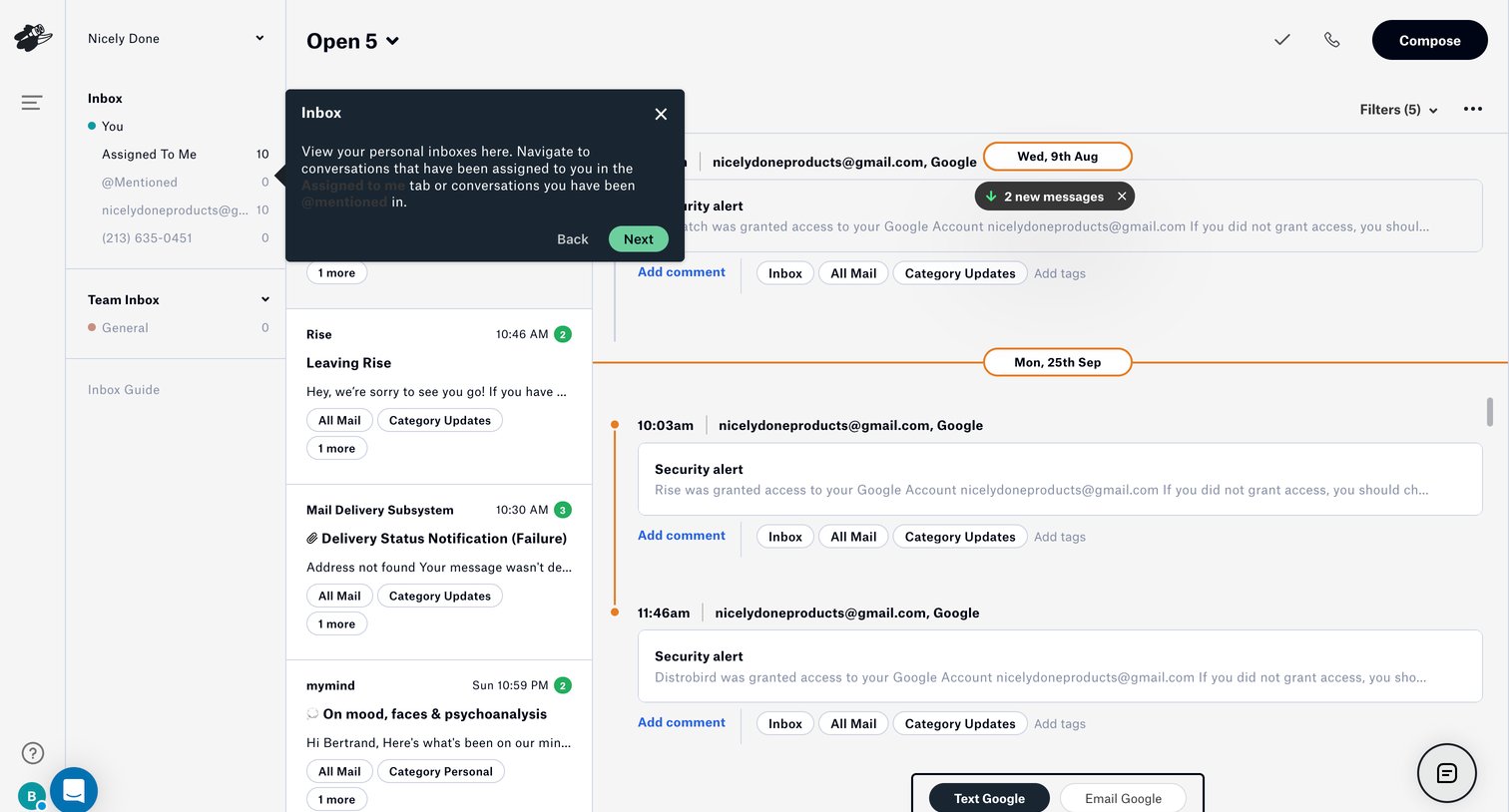Click Add tags on Wed 9th Aug message
This screenshot has width=1509, height=812.
click(1060, 273)
